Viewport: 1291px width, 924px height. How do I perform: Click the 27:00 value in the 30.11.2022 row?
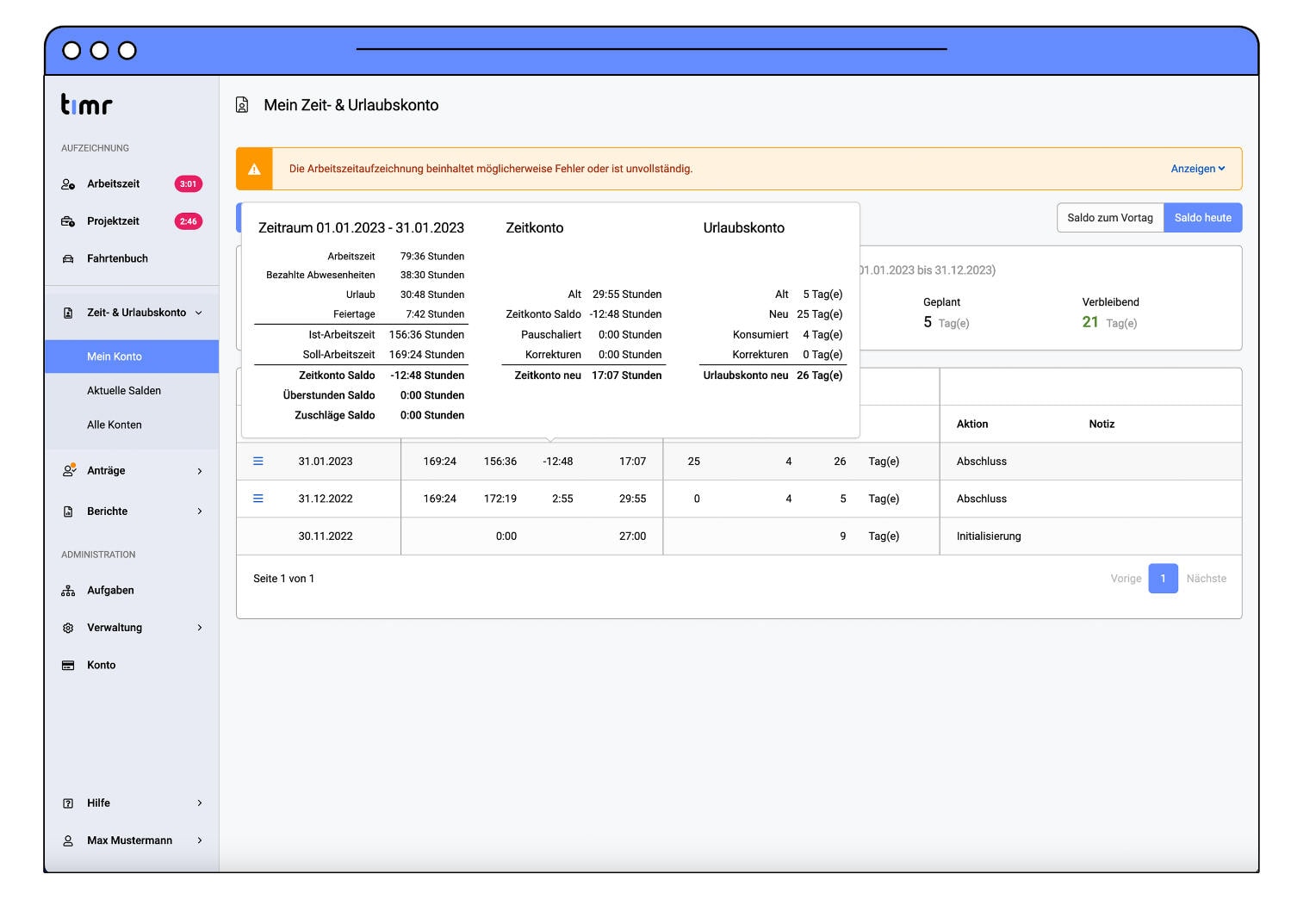click(x=632, y=536)
